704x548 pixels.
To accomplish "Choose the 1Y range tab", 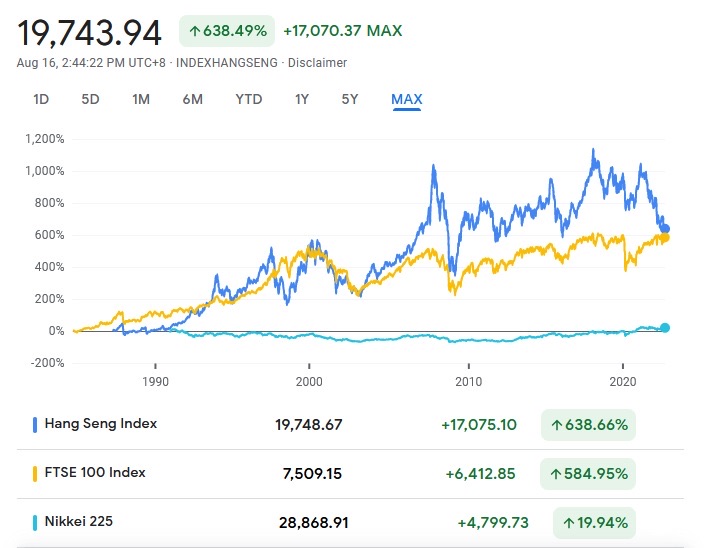I will click(302, 99).
